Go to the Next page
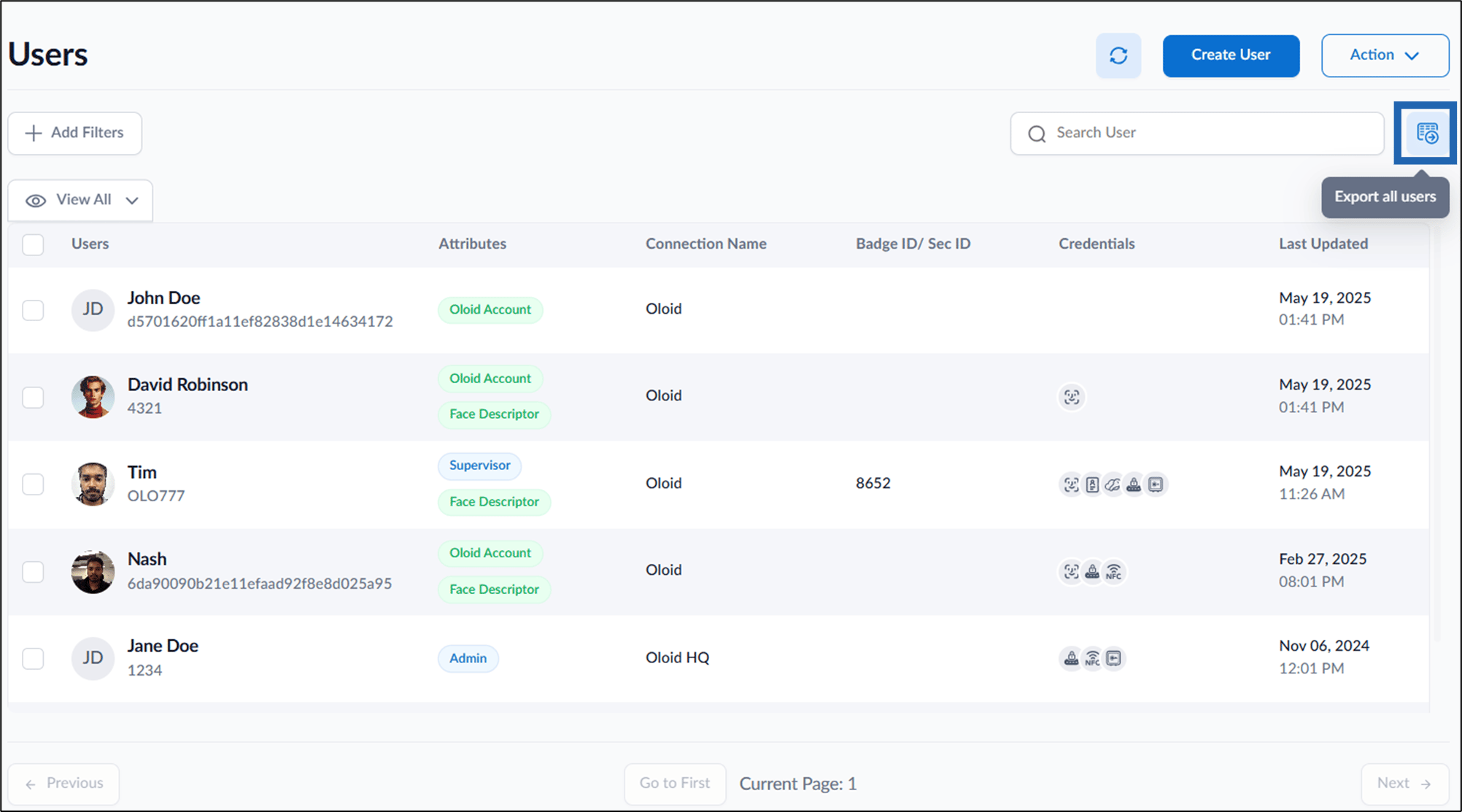Image resolution: width=1462 pixels, height=812 pixels. click(1404, 784)
